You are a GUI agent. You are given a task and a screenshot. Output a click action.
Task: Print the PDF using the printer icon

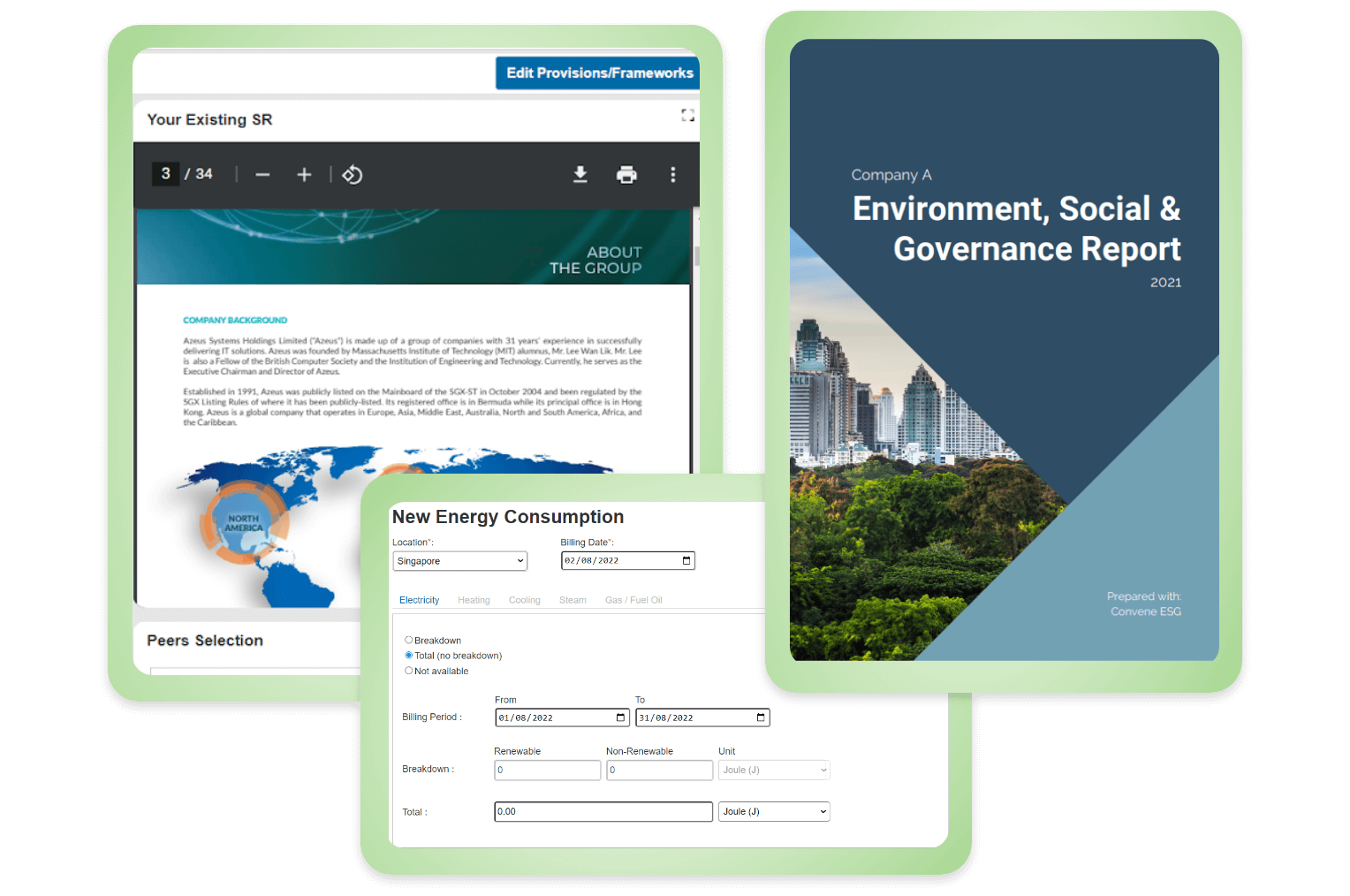pos(626,175)
